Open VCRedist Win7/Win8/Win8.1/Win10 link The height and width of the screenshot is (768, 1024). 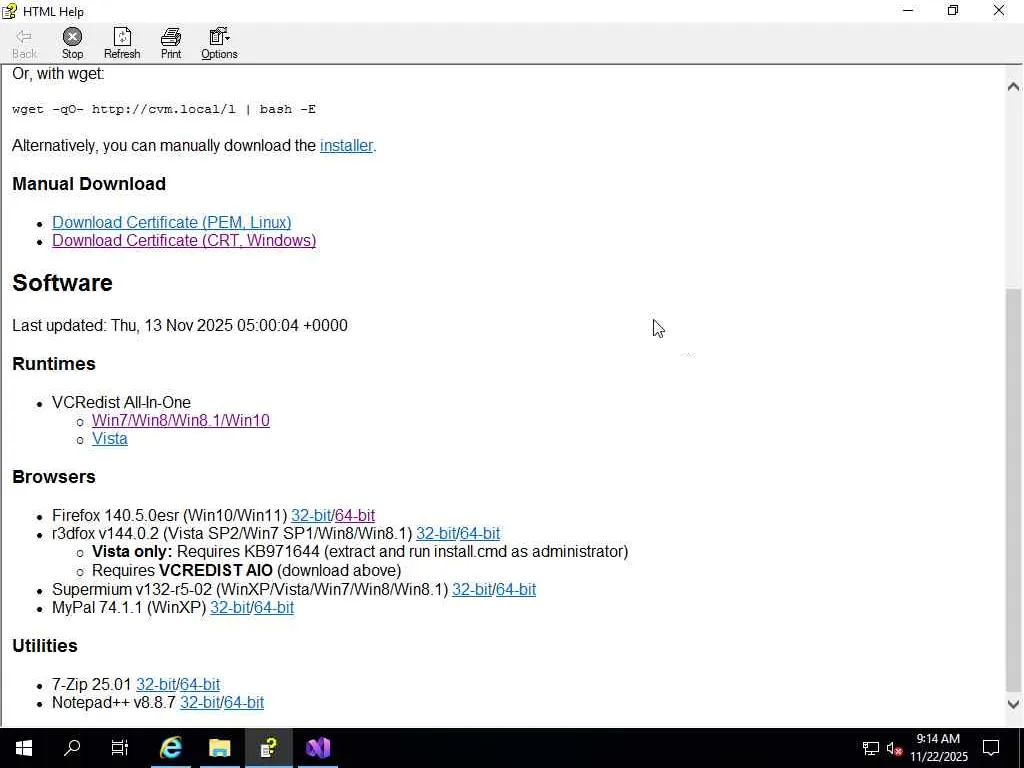pyautogui.click(x=181, y=421)
